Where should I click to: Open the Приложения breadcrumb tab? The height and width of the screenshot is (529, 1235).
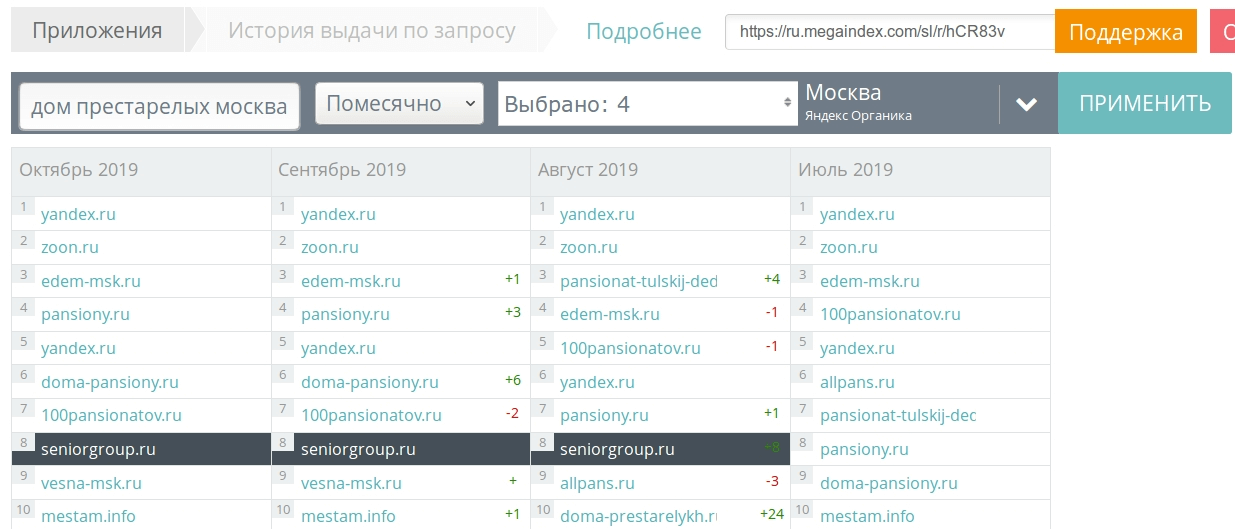(x=97, y=31)
